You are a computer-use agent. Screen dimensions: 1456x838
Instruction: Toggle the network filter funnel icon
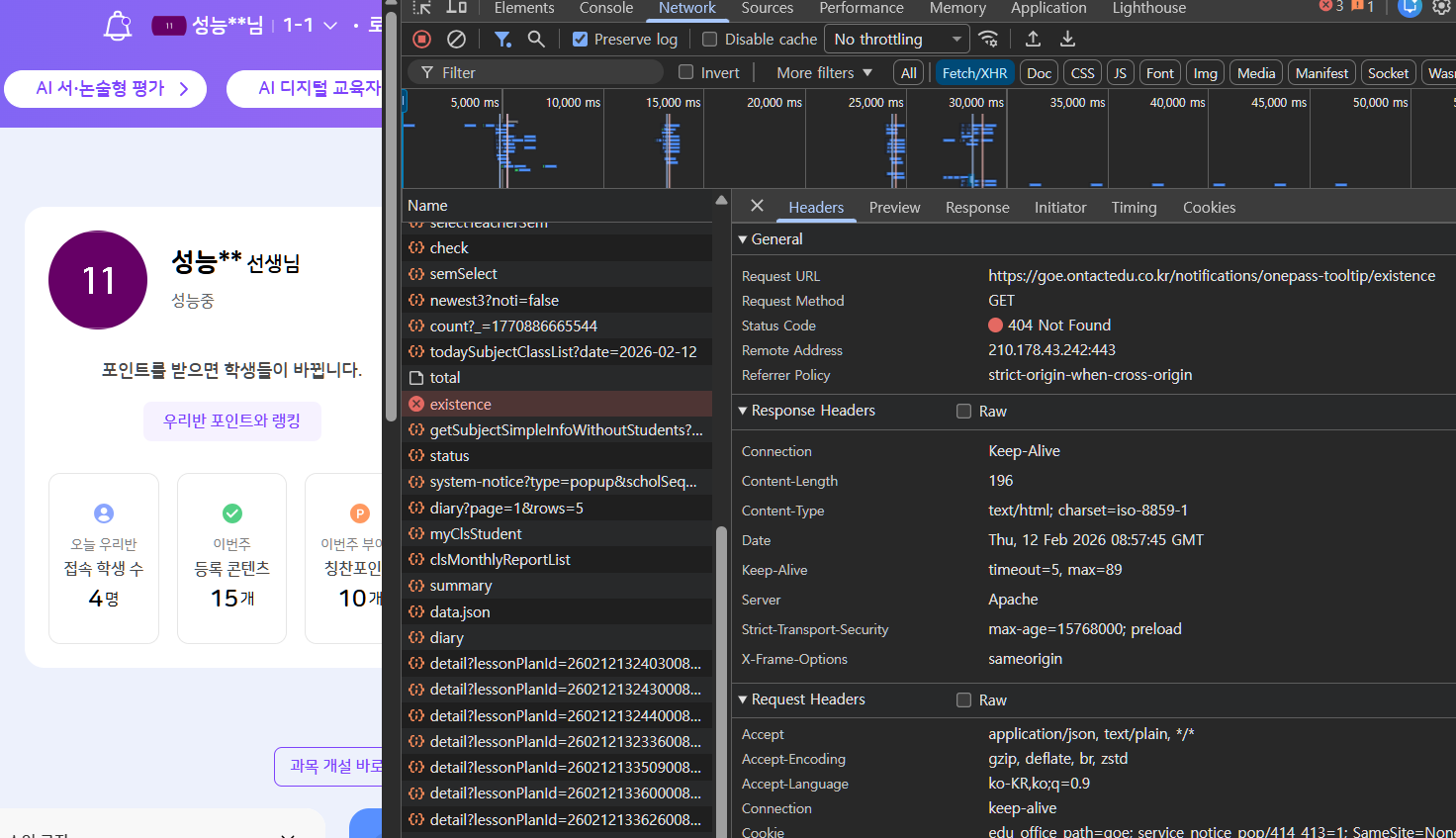[x=502, y=40]
